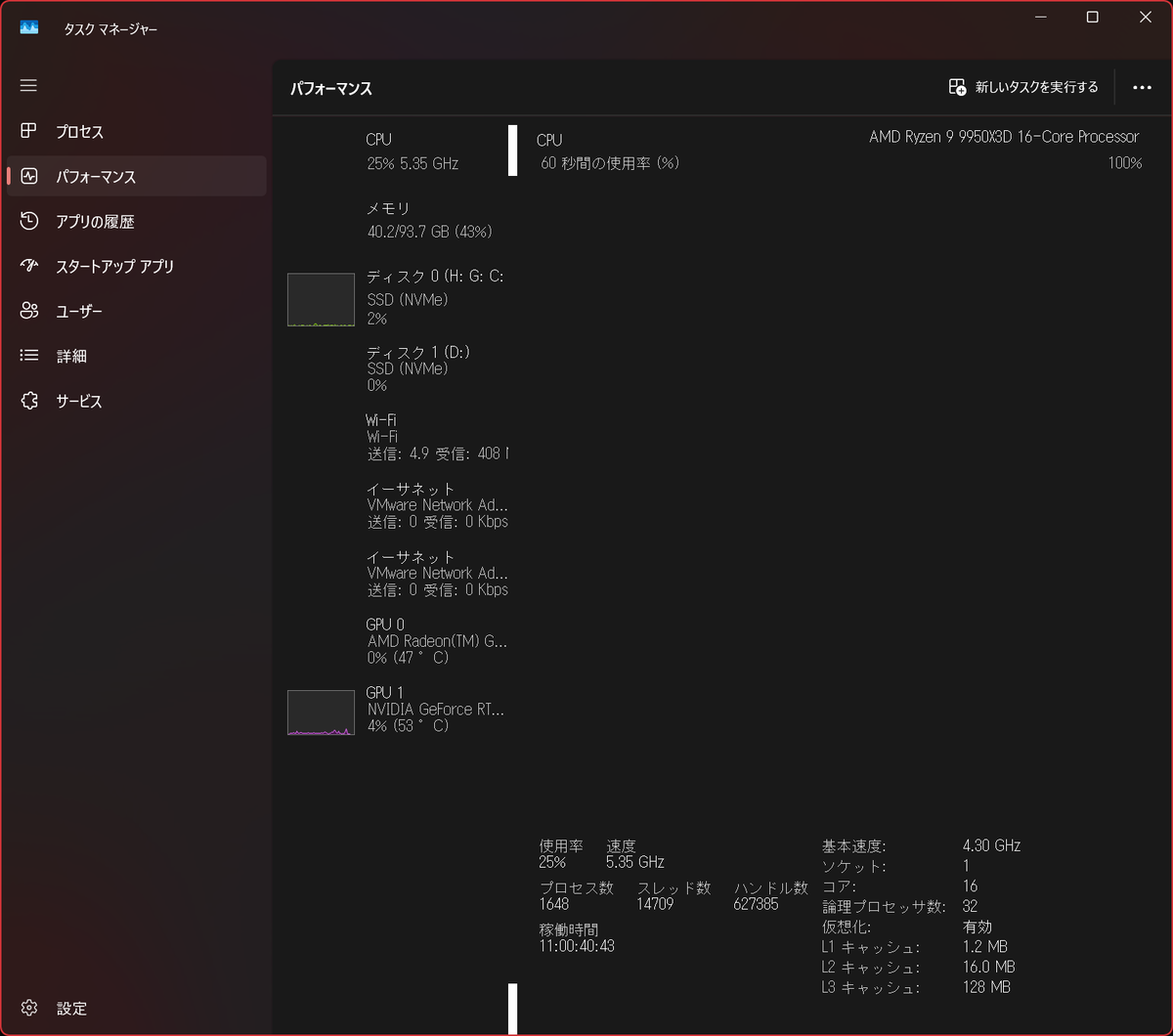This screenshot has width=1173, height=1036.
Task: Click the 論理プロセッサ数 32 value
Action: point(970,906)
